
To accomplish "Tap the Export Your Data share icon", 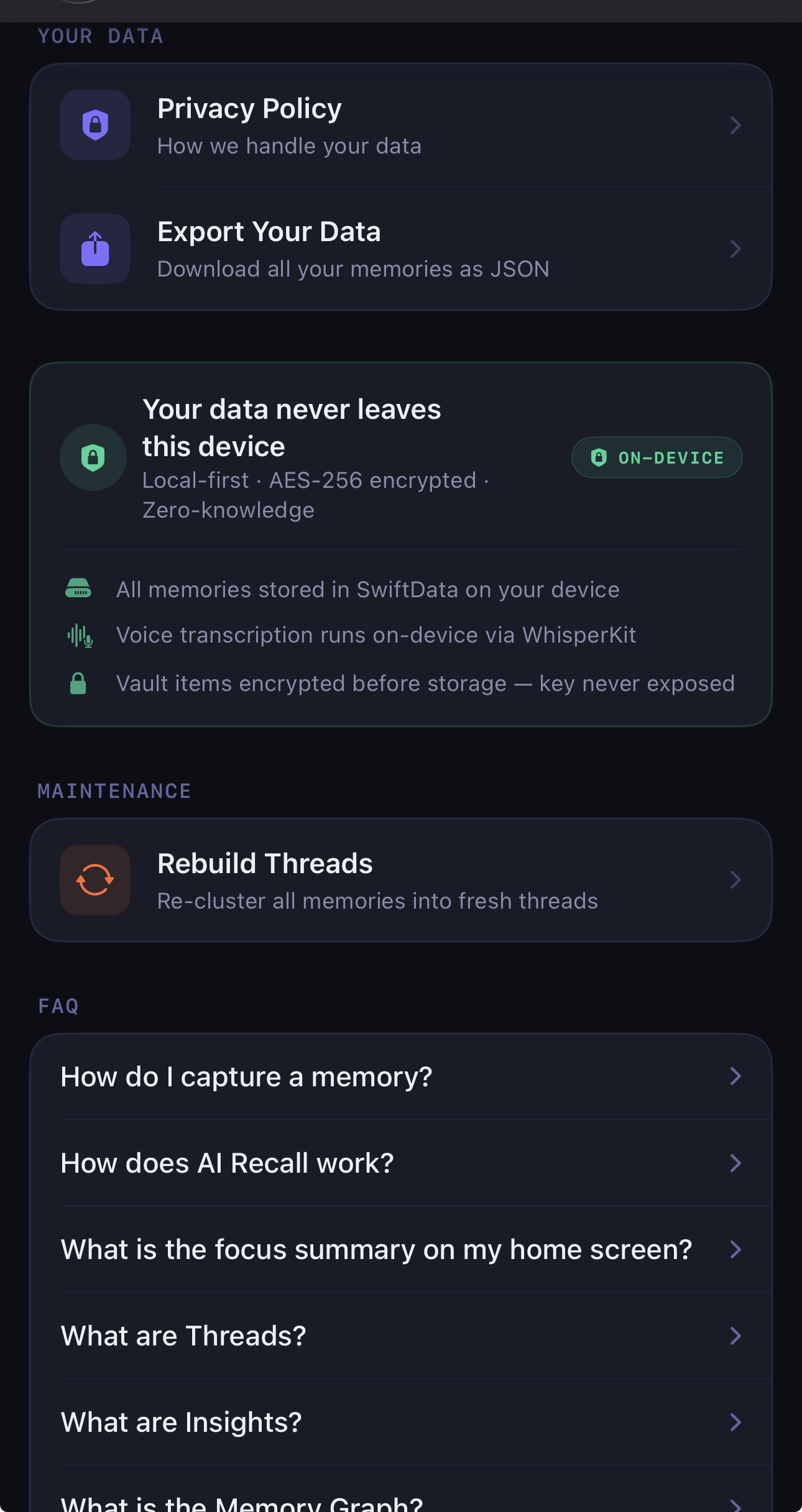I will coord(95,249).
